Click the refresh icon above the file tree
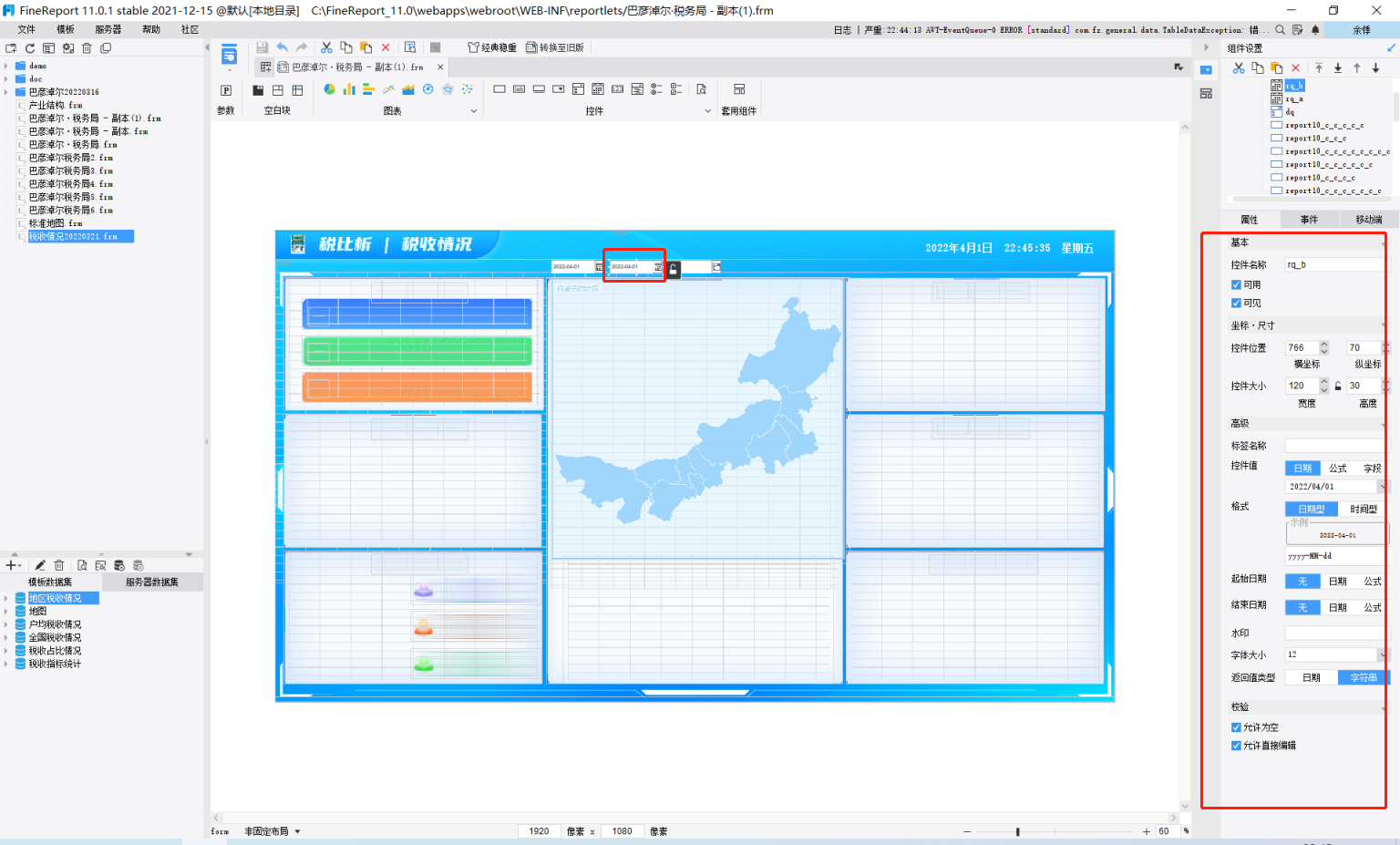 click(30, 48)
